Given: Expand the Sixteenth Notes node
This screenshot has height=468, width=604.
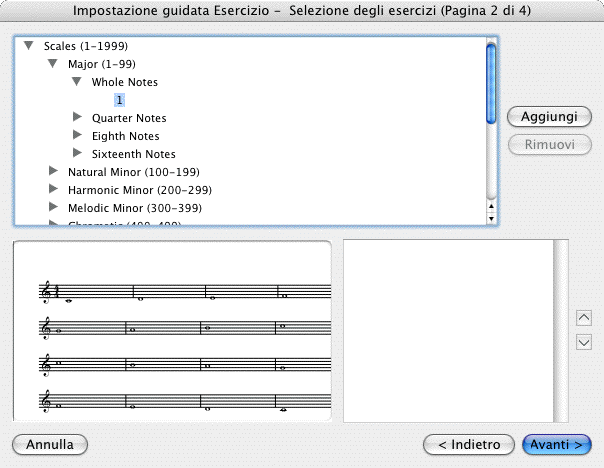Looking at the screenshot, I should pos(77,154).
